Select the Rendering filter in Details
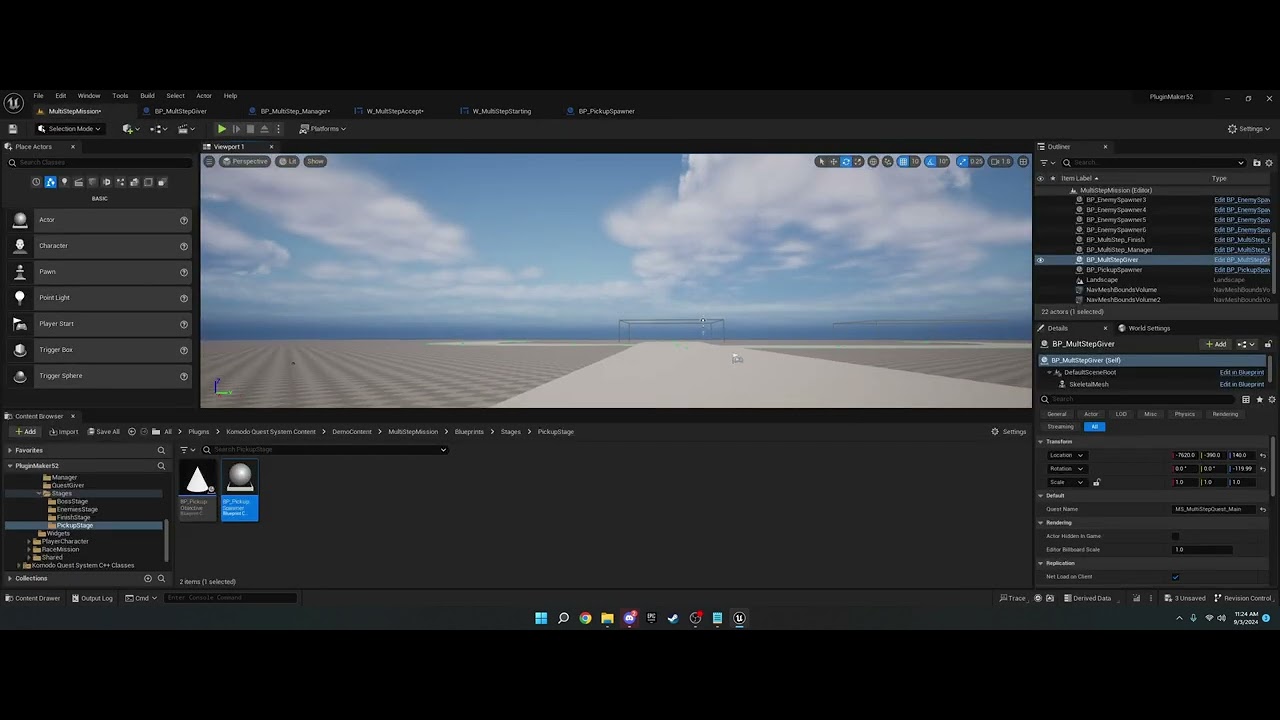This screenshot has height=720, width=1280. (x=1225, y=414)
